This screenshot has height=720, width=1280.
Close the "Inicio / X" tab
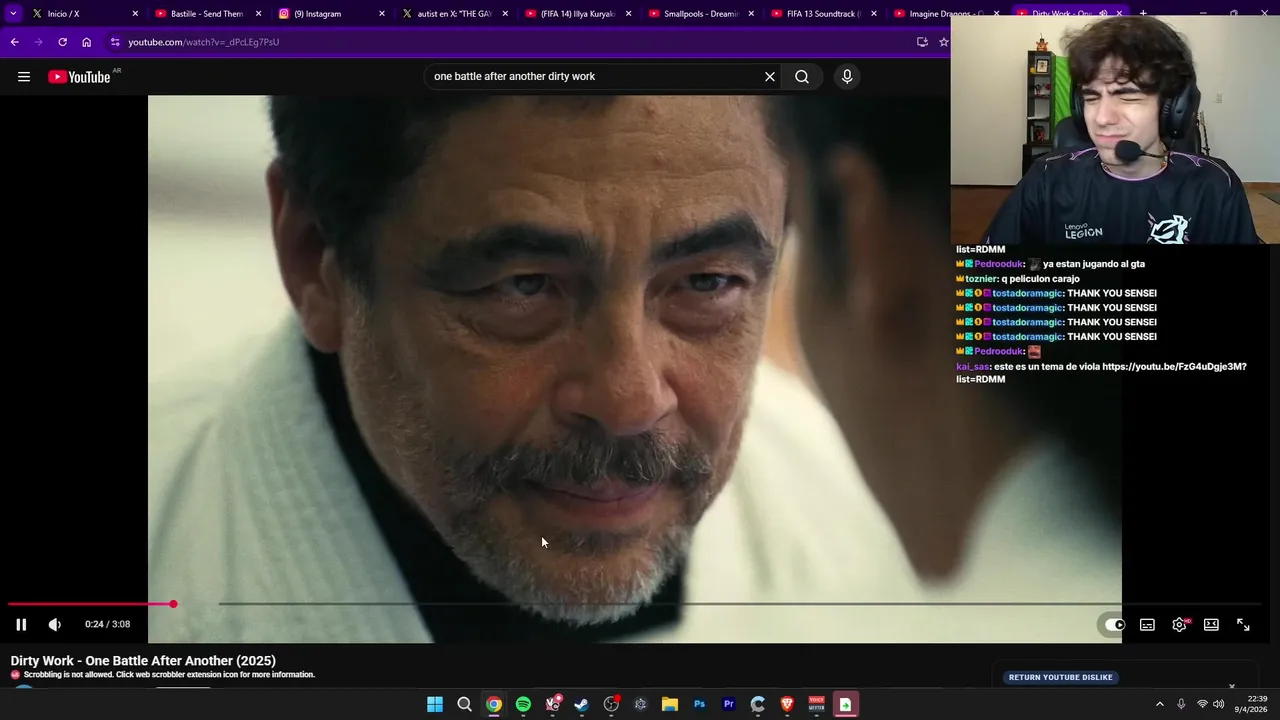pyautogui.click(x=135, y=14)
